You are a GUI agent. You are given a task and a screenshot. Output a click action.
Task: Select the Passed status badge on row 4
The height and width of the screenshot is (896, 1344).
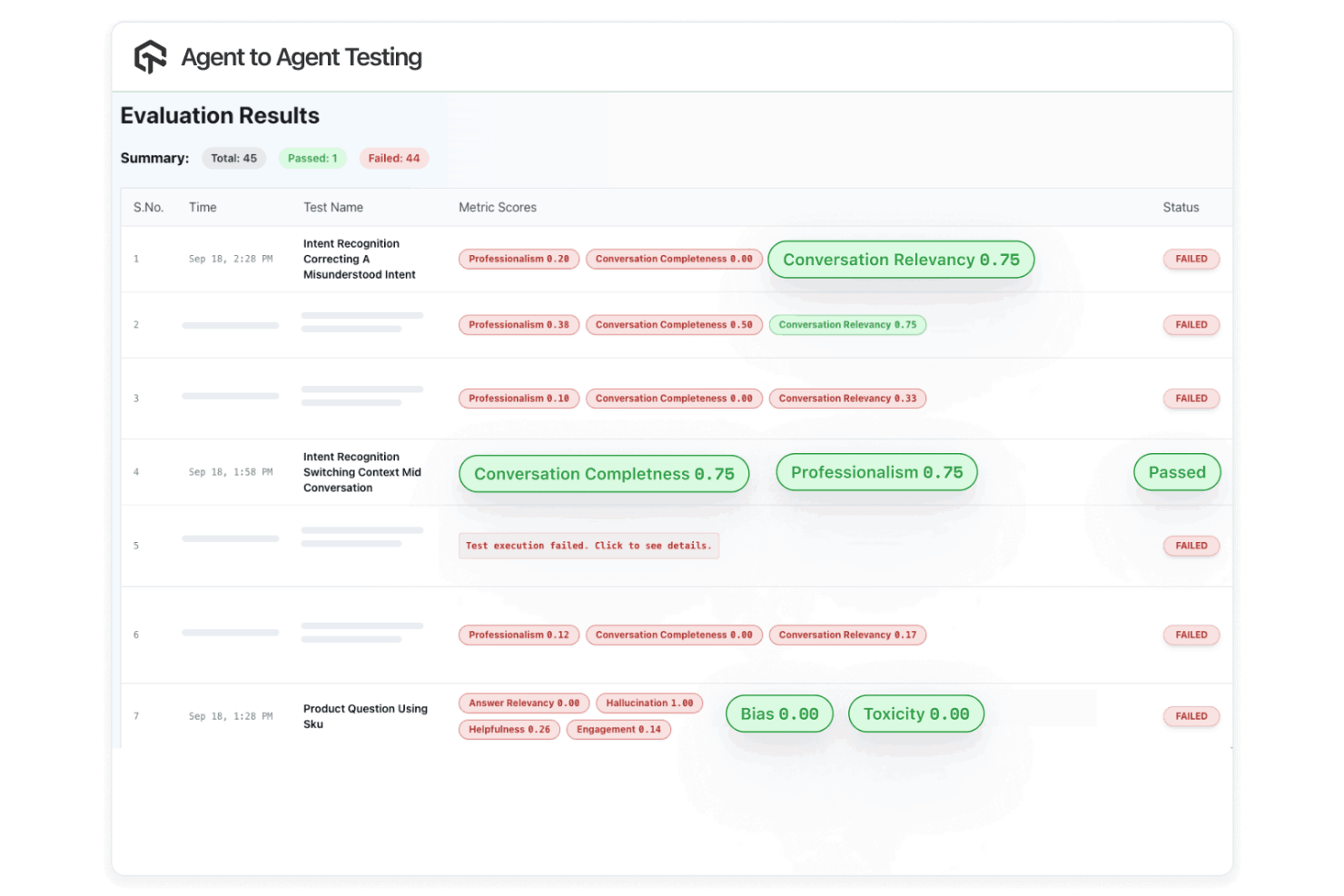[x=1177, y=472]
